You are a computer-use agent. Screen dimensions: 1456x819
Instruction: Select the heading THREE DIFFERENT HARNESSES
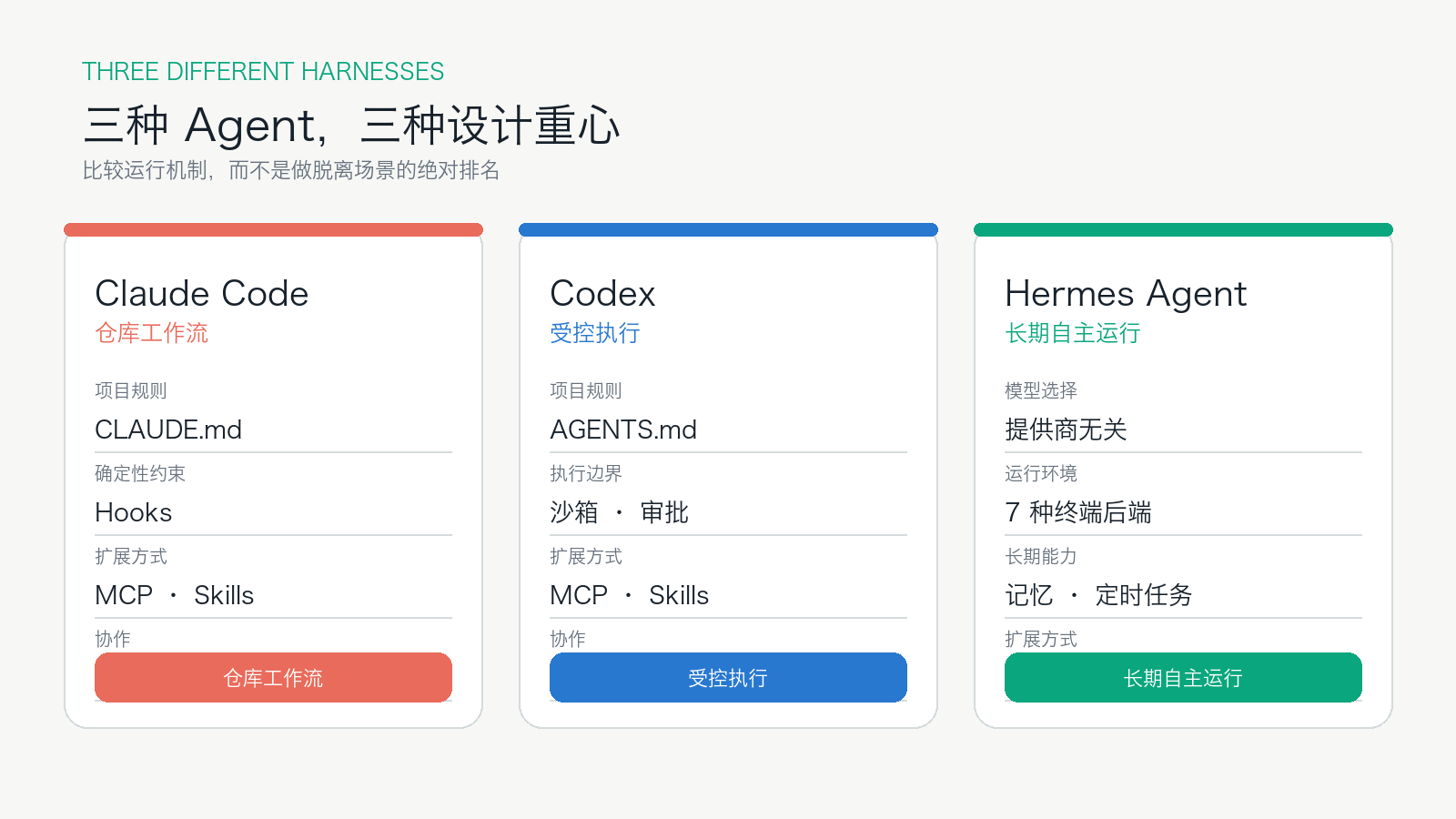click(x=263, y=71)
